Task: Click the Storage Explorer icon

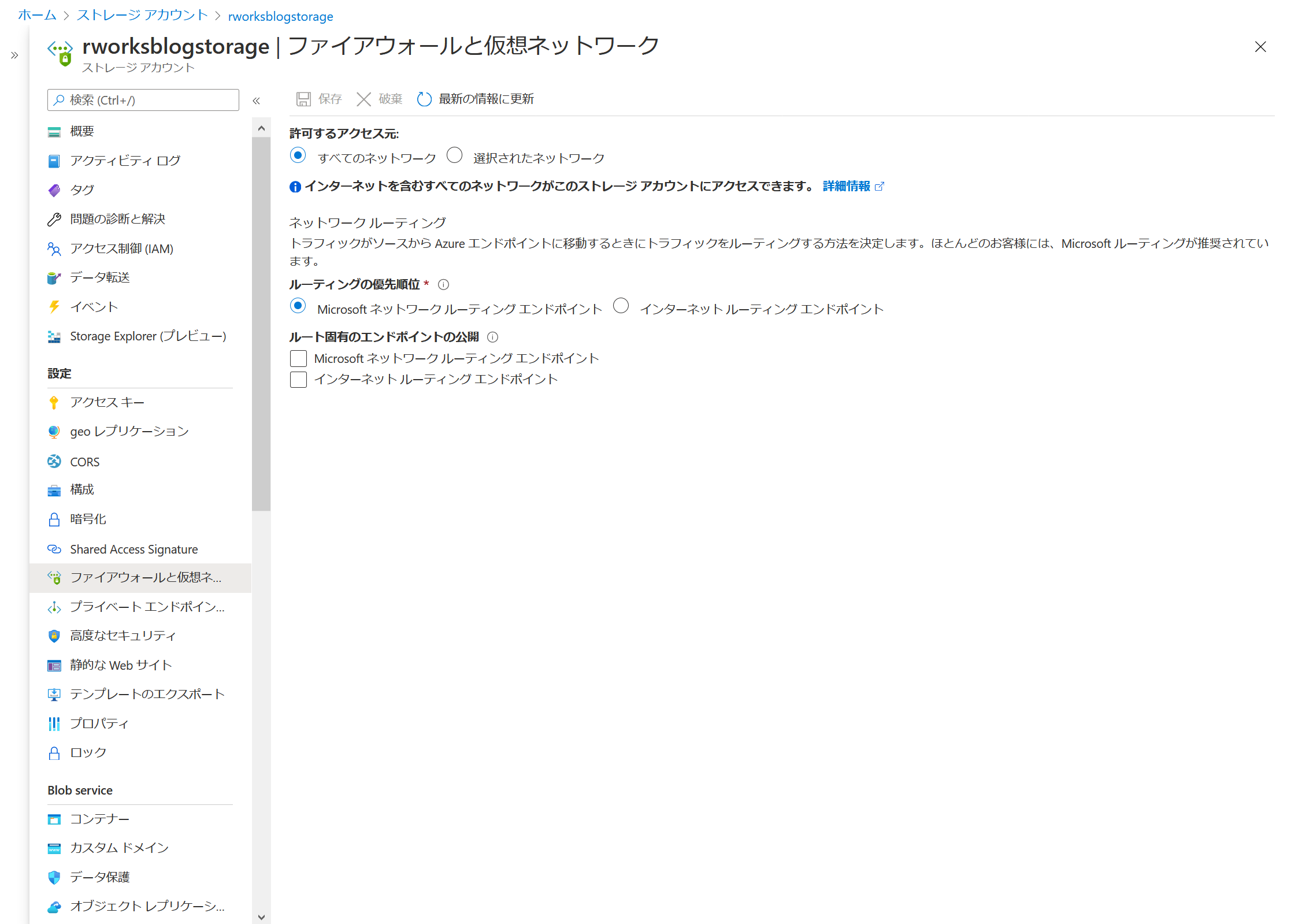Action: click(x=54, y=336)
